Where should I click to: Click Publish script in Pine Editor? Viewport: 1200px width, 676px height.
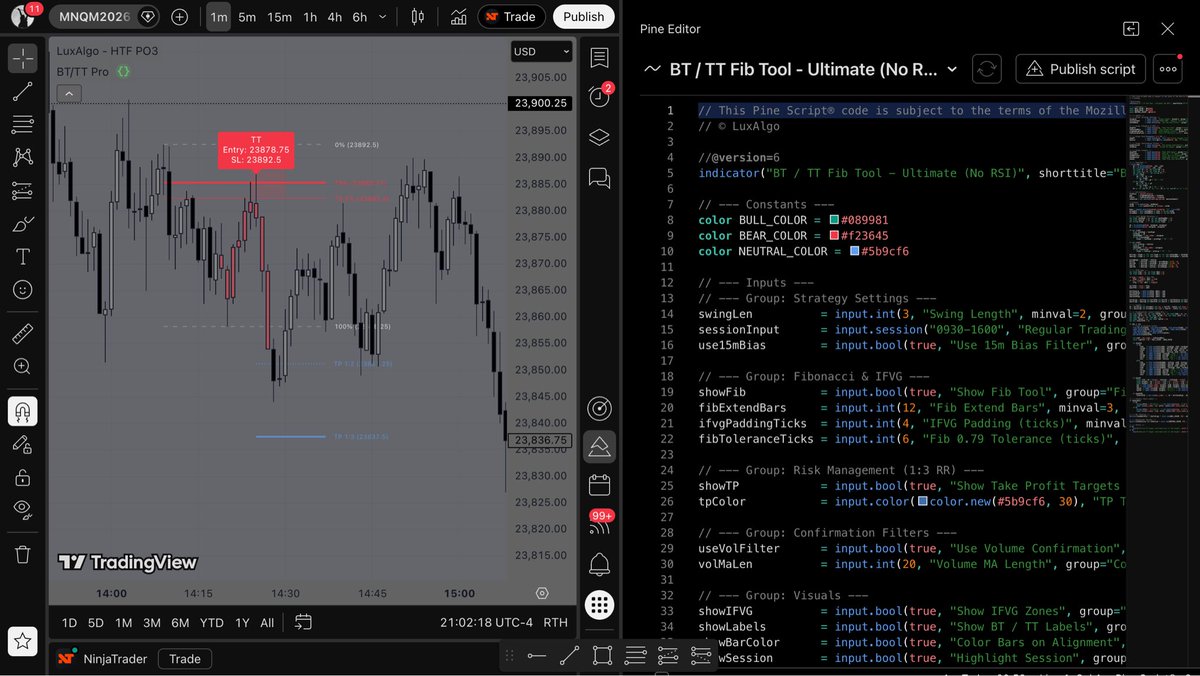click(1081, 69)
